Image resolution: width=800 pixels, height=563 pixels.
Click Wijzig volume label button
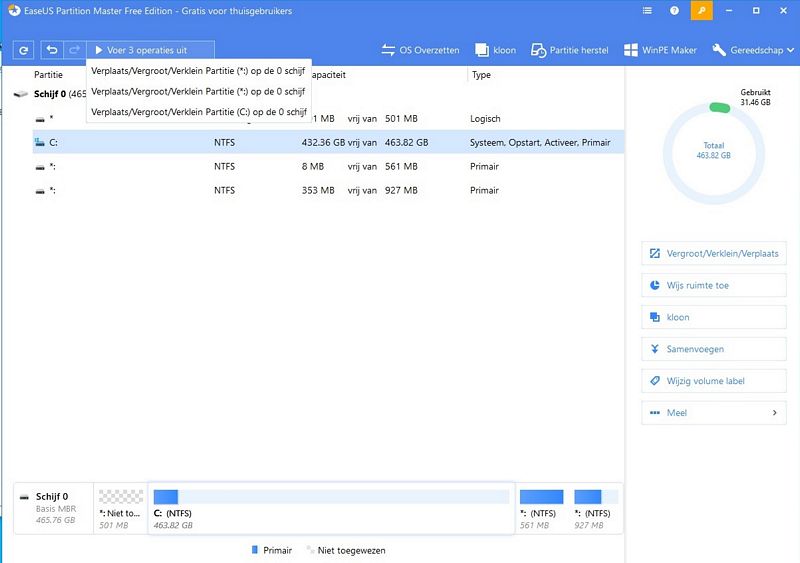[x=714, y=381]
